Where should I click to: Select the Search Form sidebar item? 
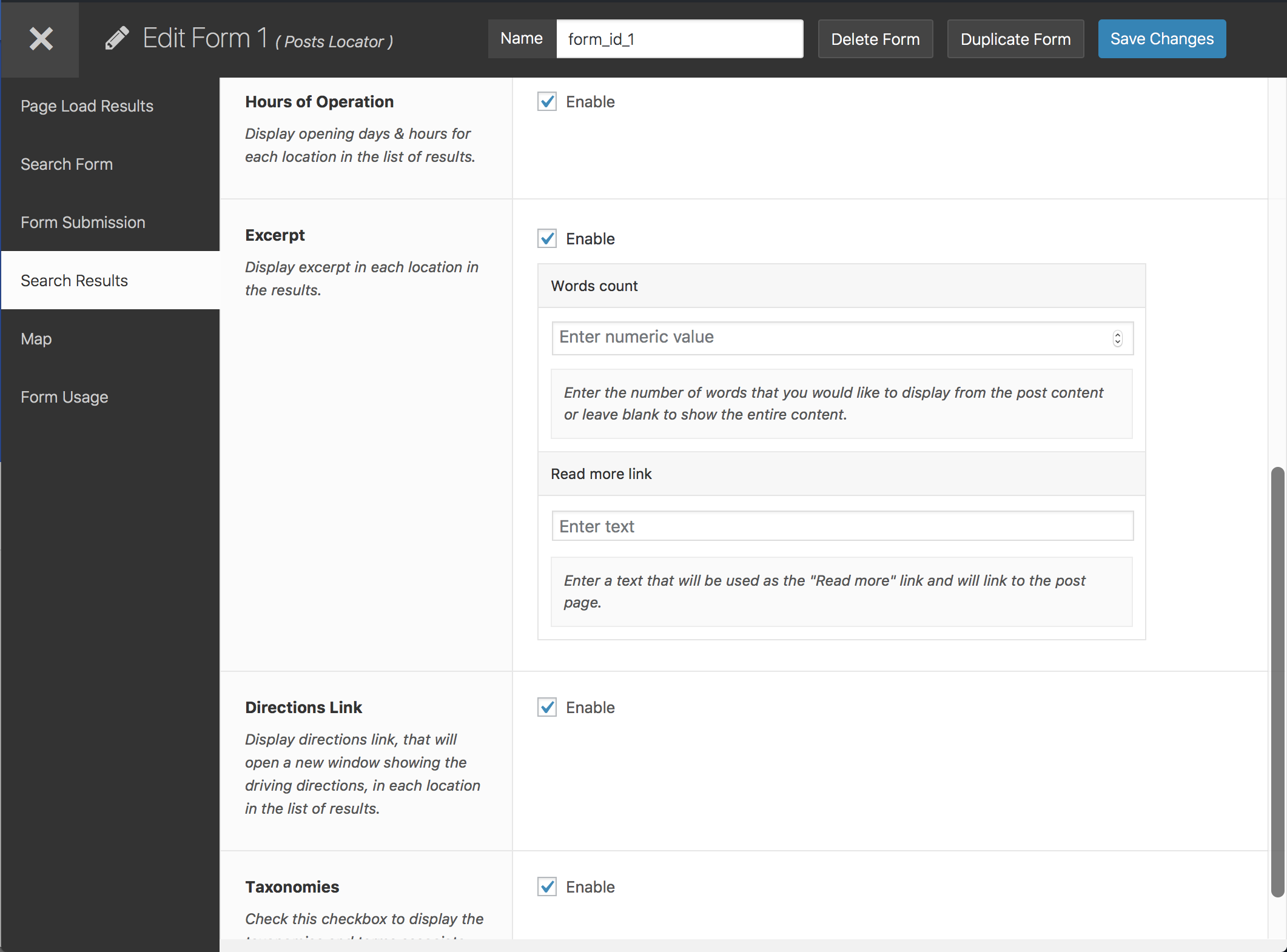click(67, 163)
